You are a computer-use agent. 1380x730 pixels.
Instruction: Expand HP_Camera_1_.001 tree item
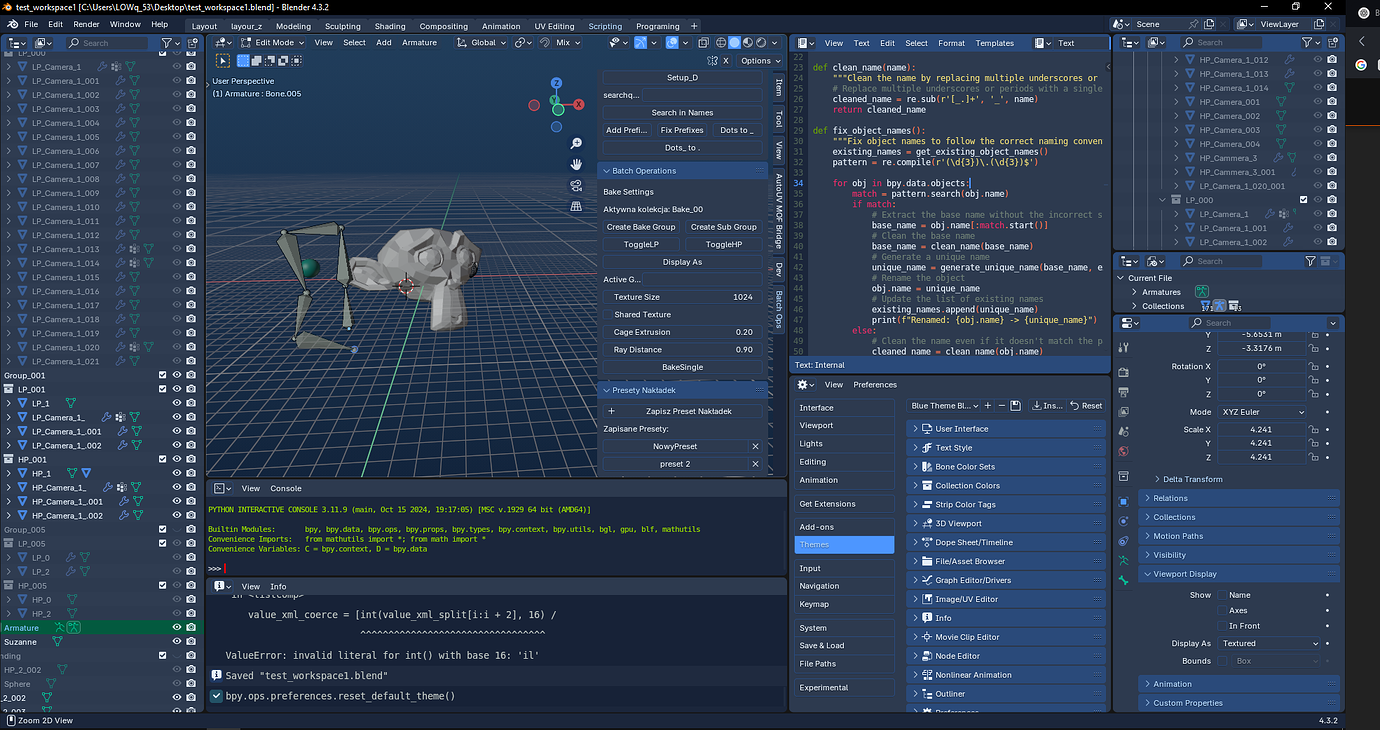pyautogui.click(x=9, y=501)
